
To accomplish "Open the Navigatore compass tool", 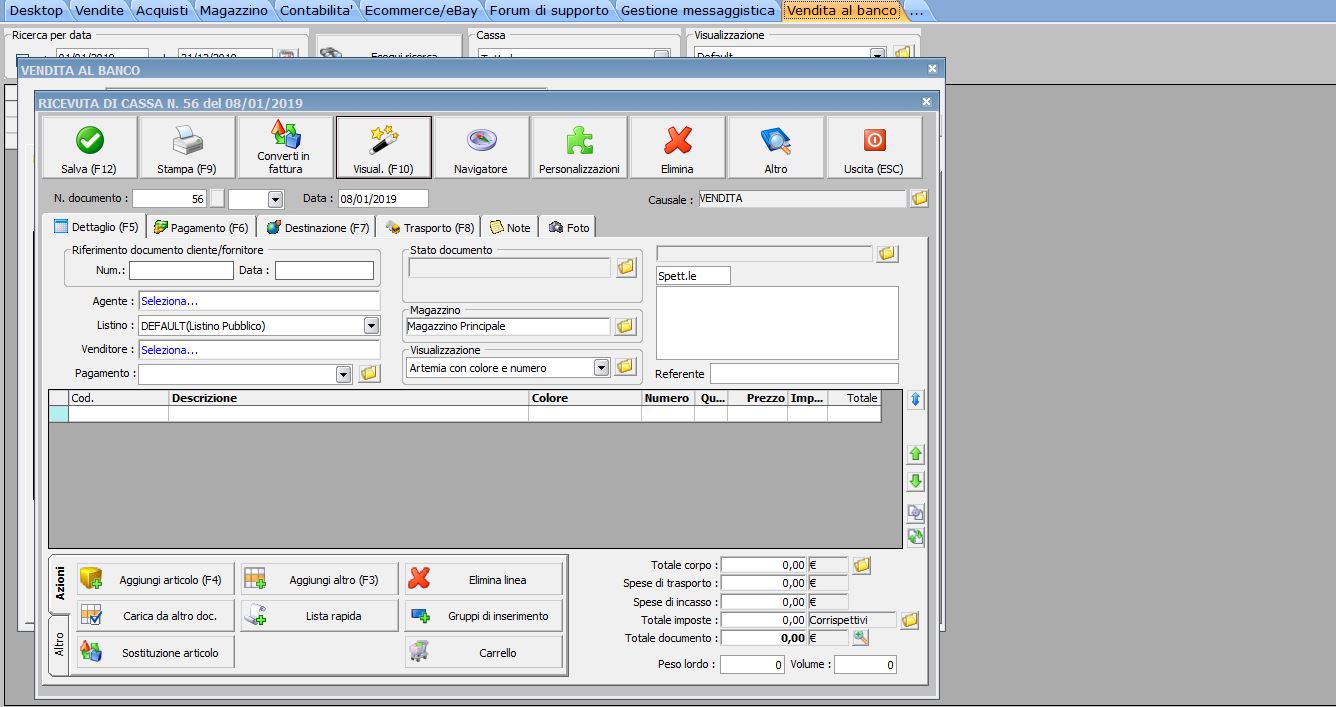I will coord(481,147).
